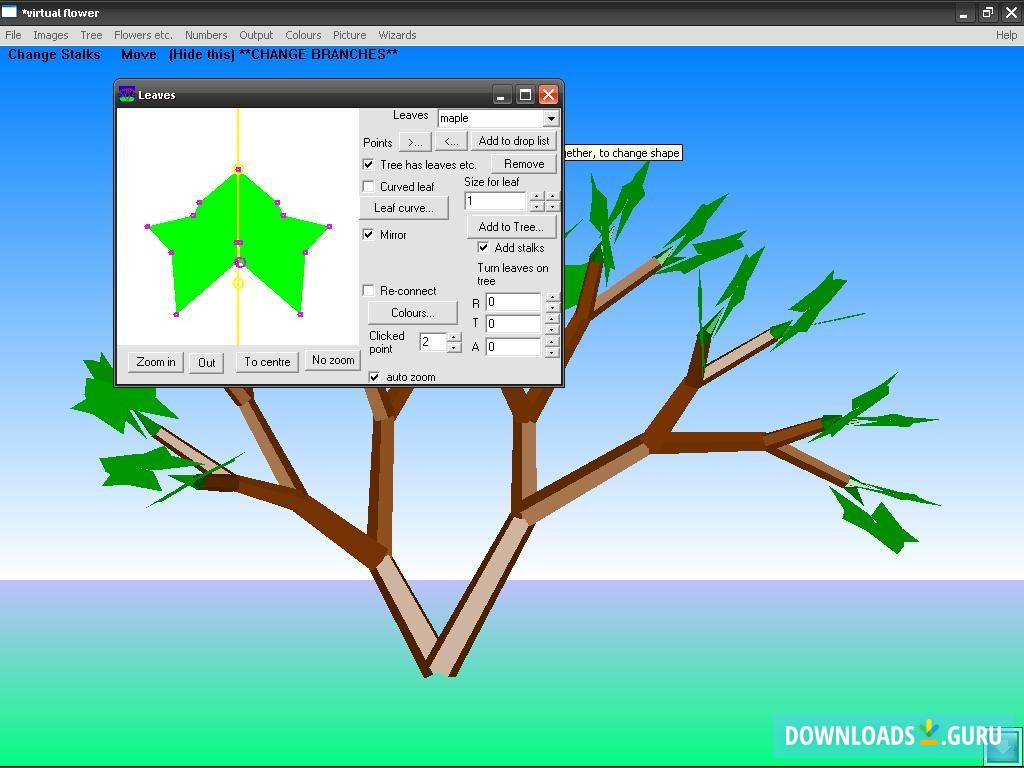
Task: Increase leaf size with second up arrow
Action: (553, 197)
